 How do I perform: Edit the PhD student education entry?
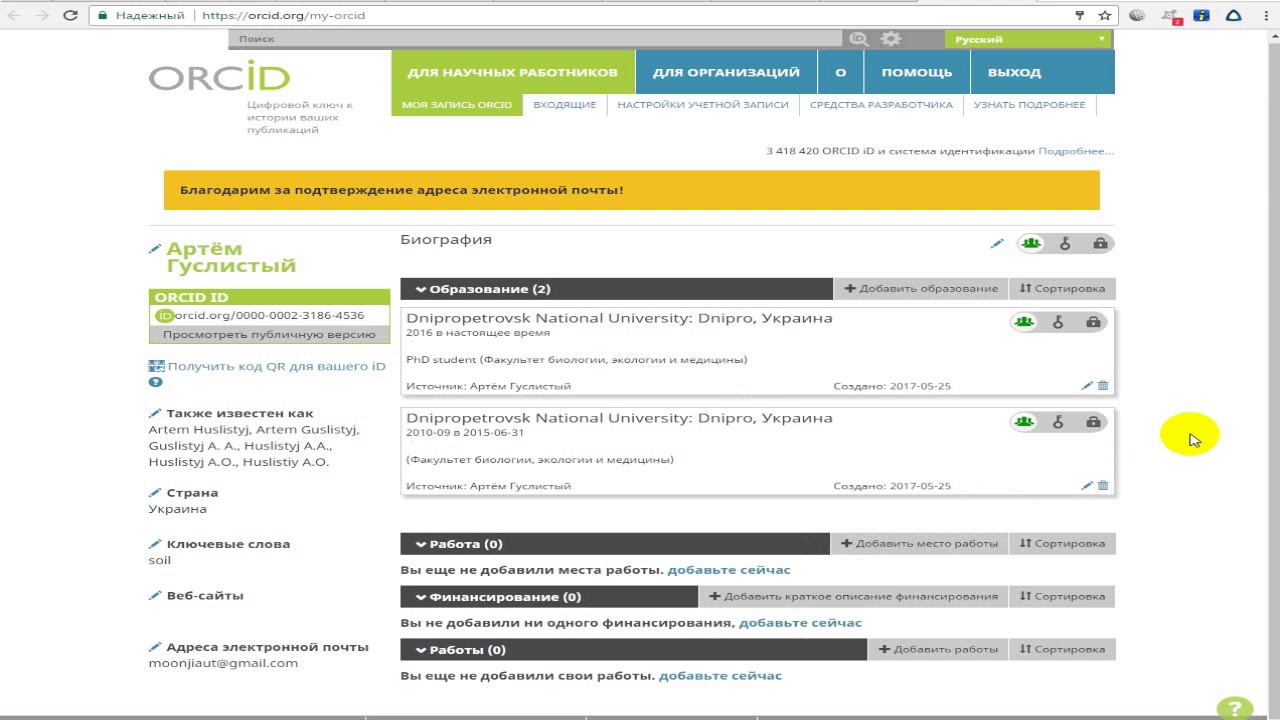[1087, 386]
